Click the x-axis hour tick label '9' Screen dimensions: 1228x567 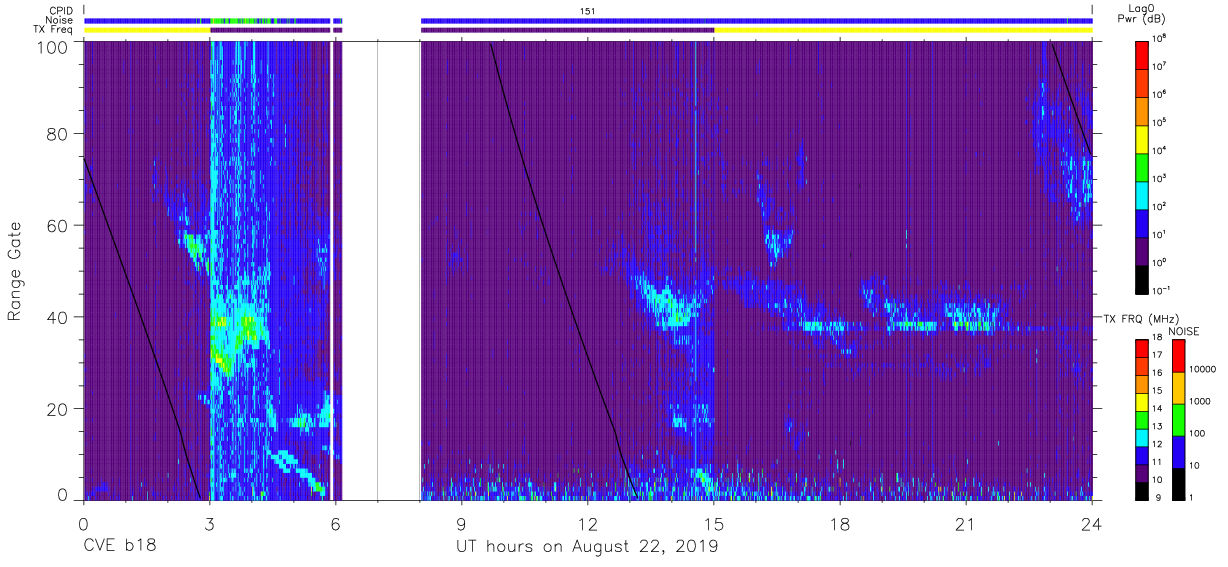[461, 522]
